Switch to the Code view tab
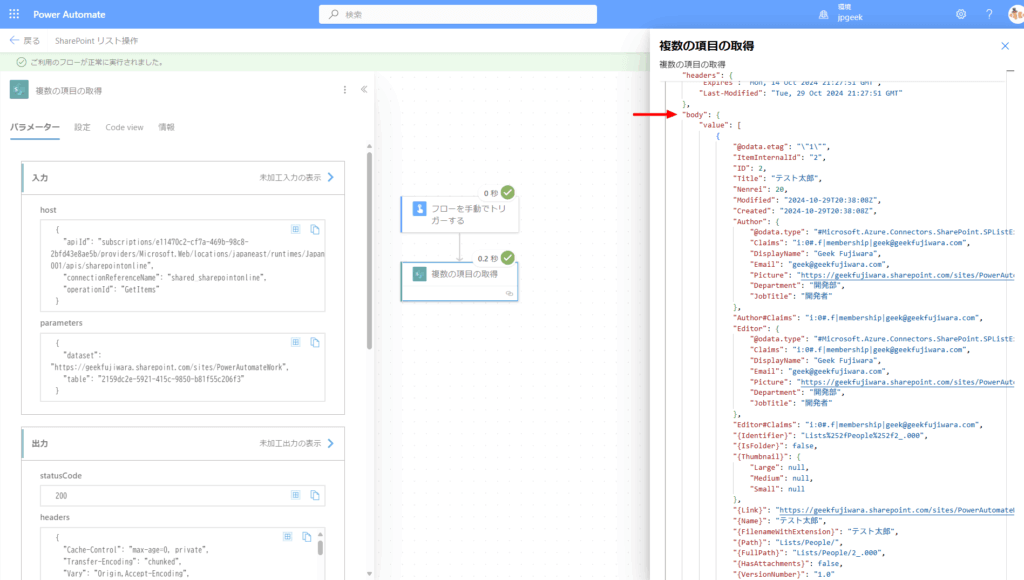Viewport: 1024px width, 580px height. pyautogui.click(x=124, y=127)
